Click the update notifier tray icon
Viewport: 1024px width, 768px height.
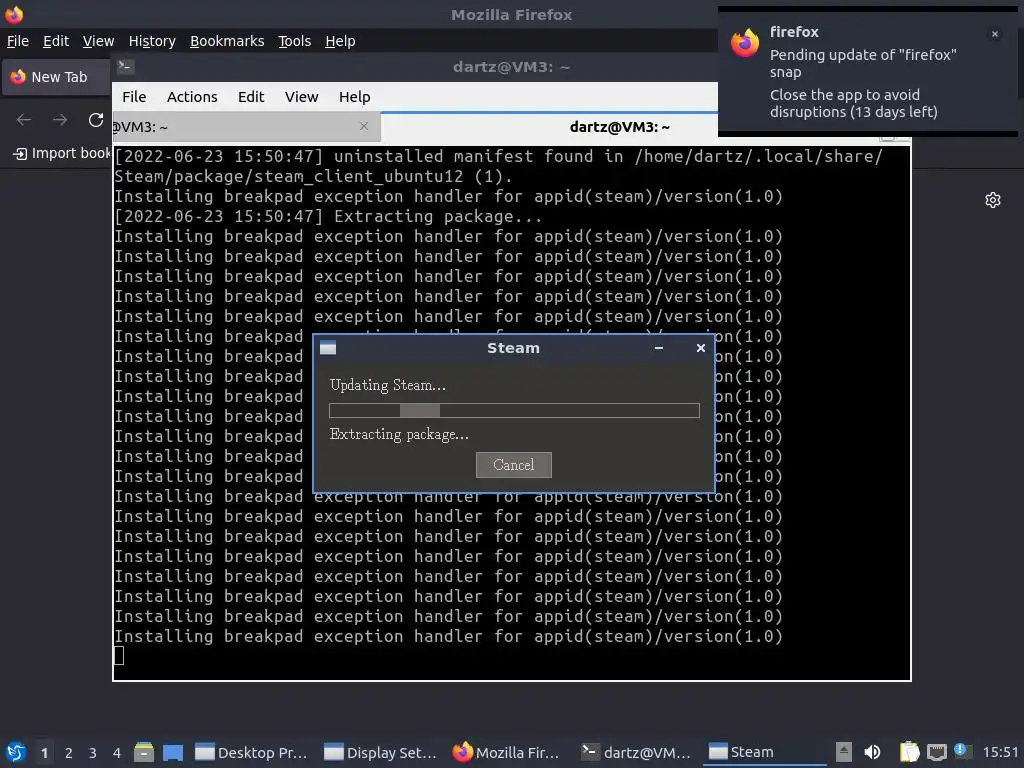tap(963, 751)
